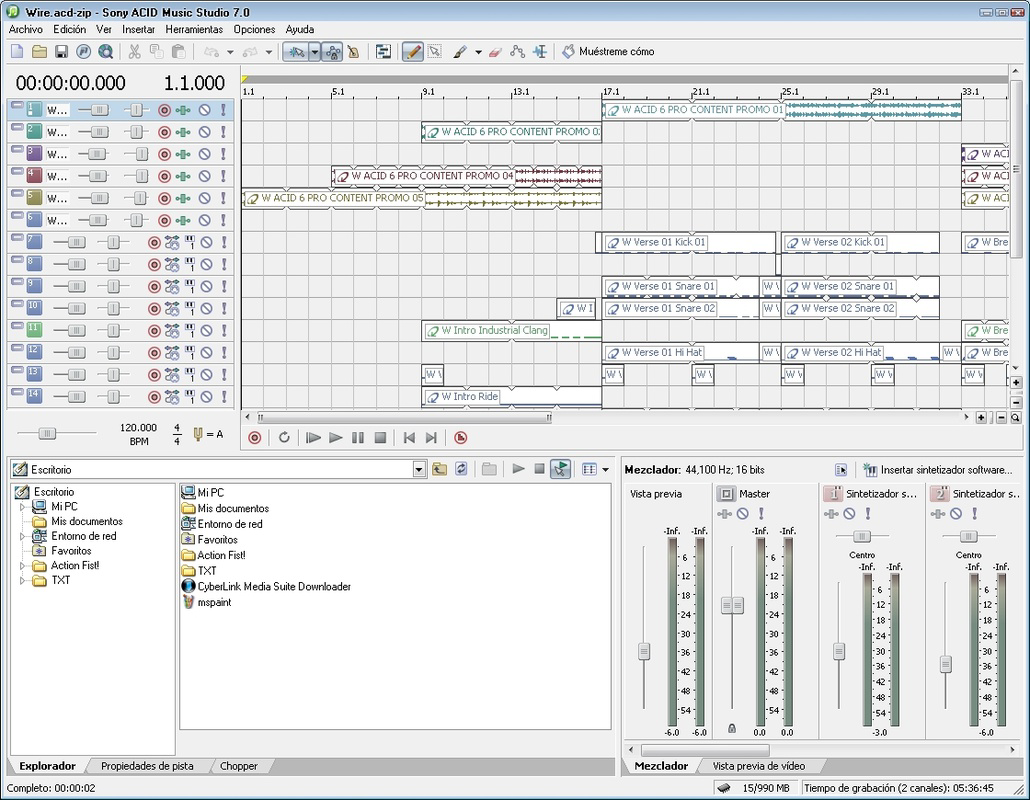Open the Insertar menu

(139, 29)
